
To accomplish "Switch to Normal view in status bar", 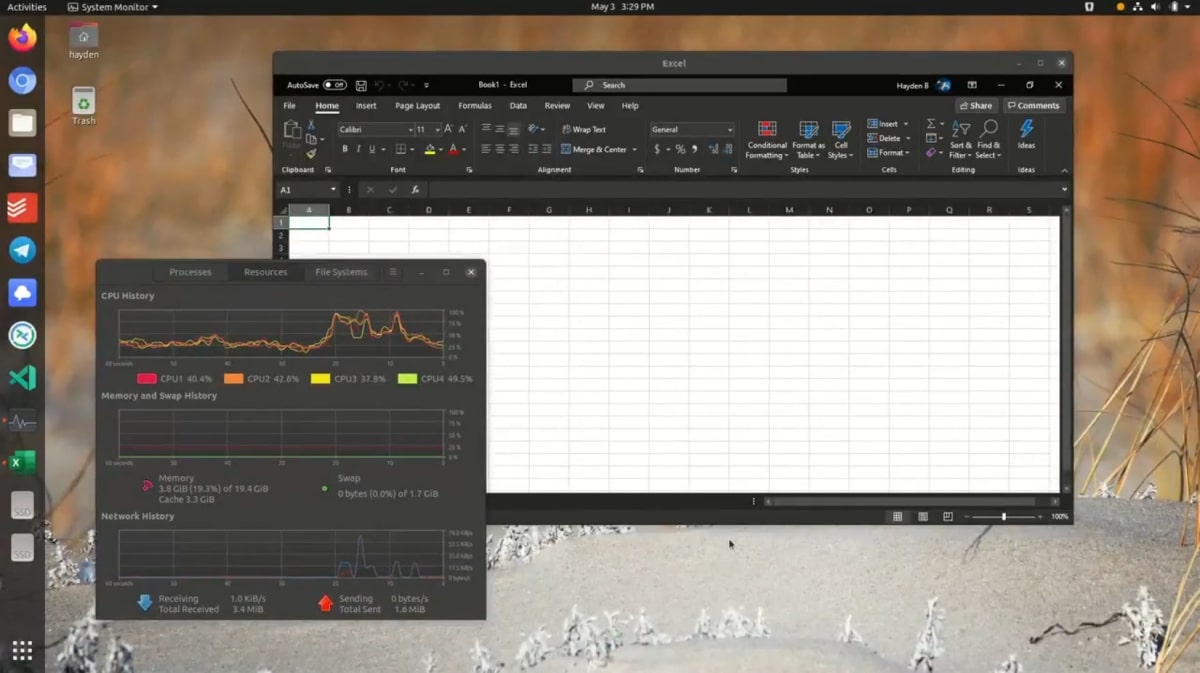I will [x=897, y=517].
